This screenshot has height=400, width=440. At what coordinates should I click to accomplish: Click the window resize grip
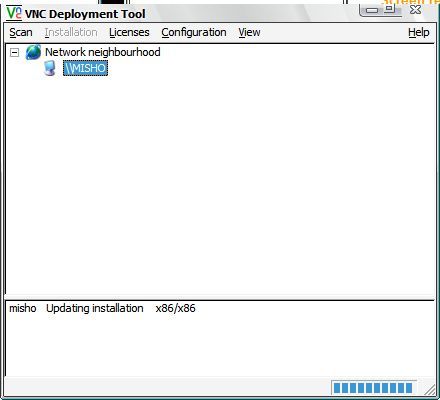pyautogui.click(x=430, y=389)
